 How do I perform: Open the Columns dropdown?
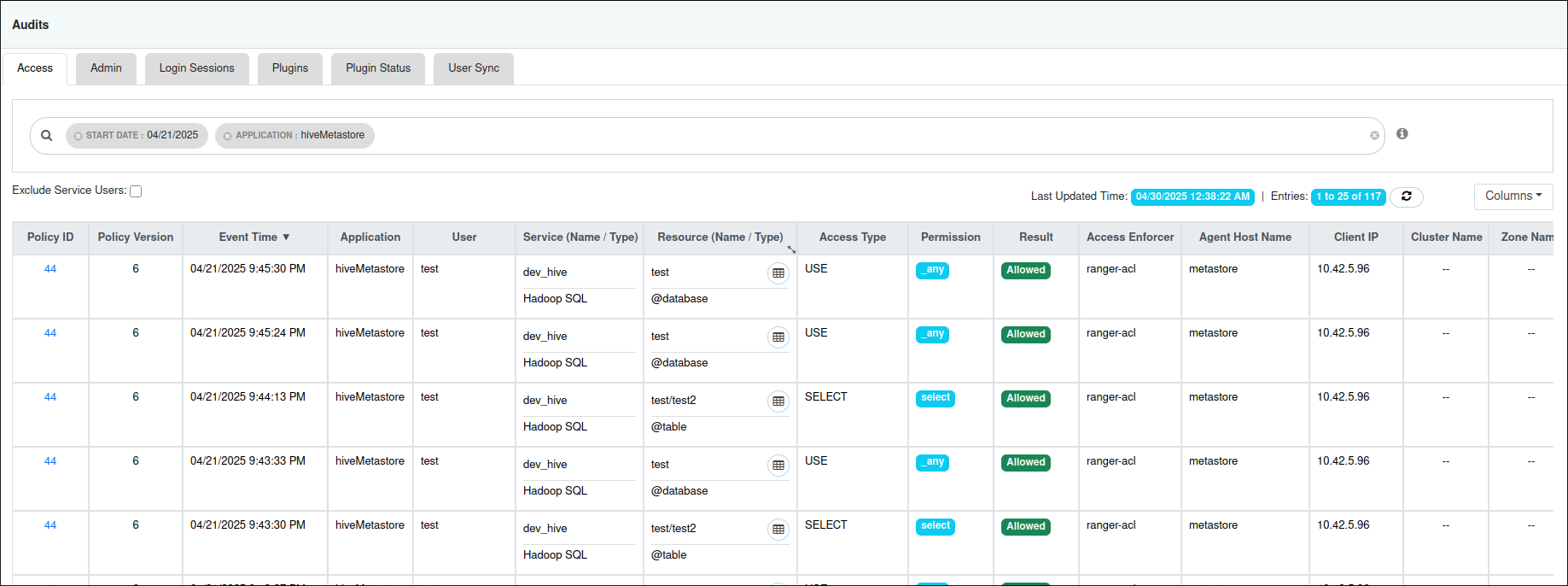[x=1513, y=196]
